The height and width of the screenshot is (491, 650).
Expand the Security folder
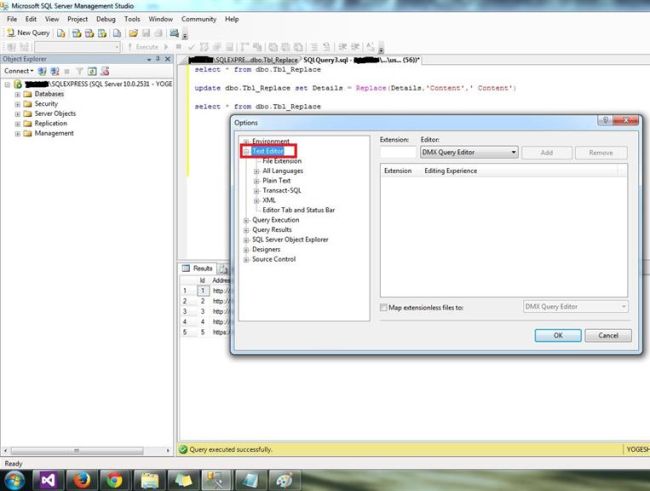[x=17, y=104]
